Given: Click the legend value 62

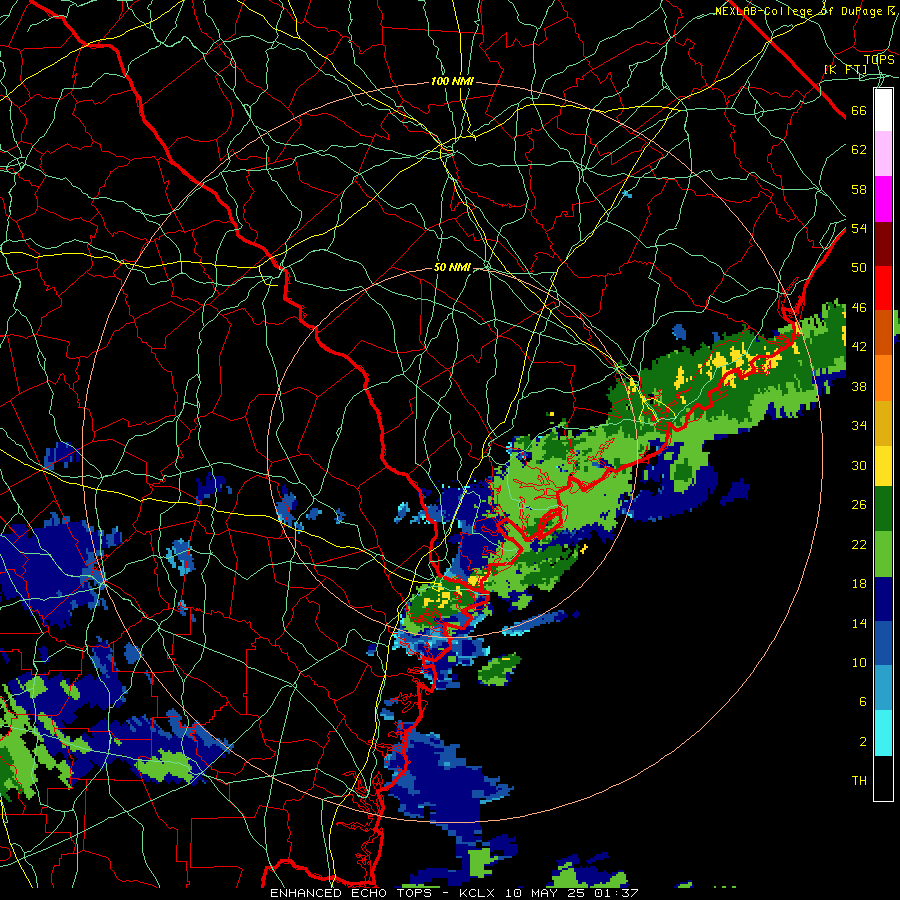Looking at the screenshot, I should [x=859, y=150].
